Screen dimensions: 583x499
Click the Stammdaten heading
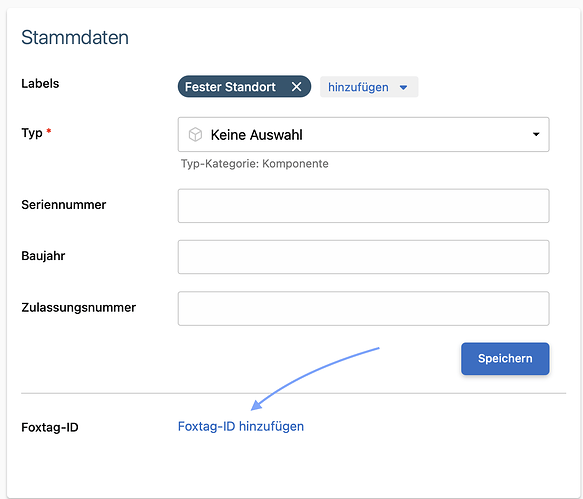[75, 37]
